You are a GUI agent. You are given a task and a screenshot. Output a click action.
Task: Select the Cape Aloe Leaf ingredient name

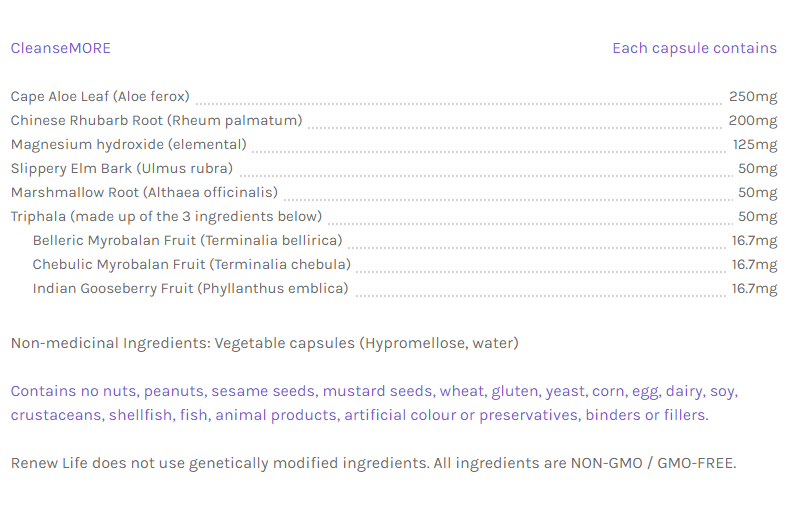click(100, 97)
